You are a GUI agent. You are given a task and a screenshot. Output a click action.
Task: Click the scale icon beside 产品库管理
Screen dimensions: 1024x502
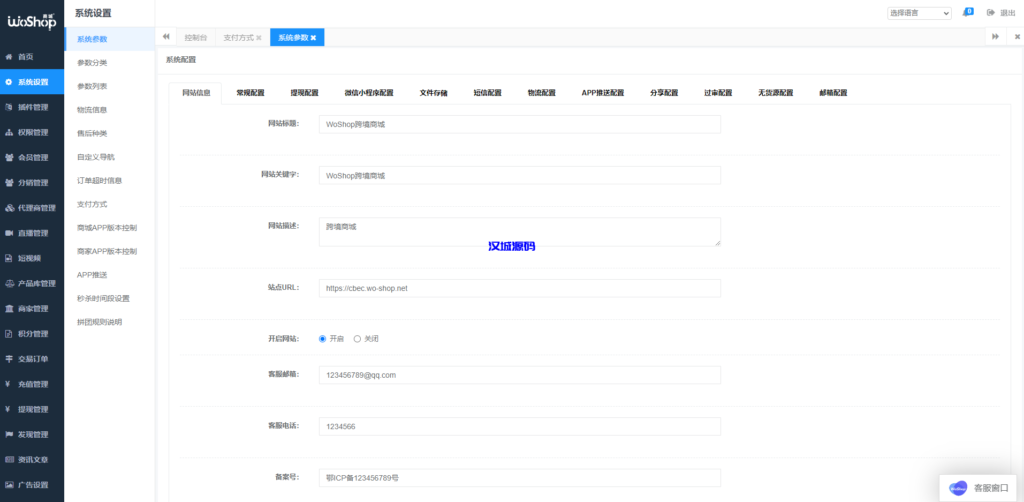pyautogui.click(x=8, y=283)
